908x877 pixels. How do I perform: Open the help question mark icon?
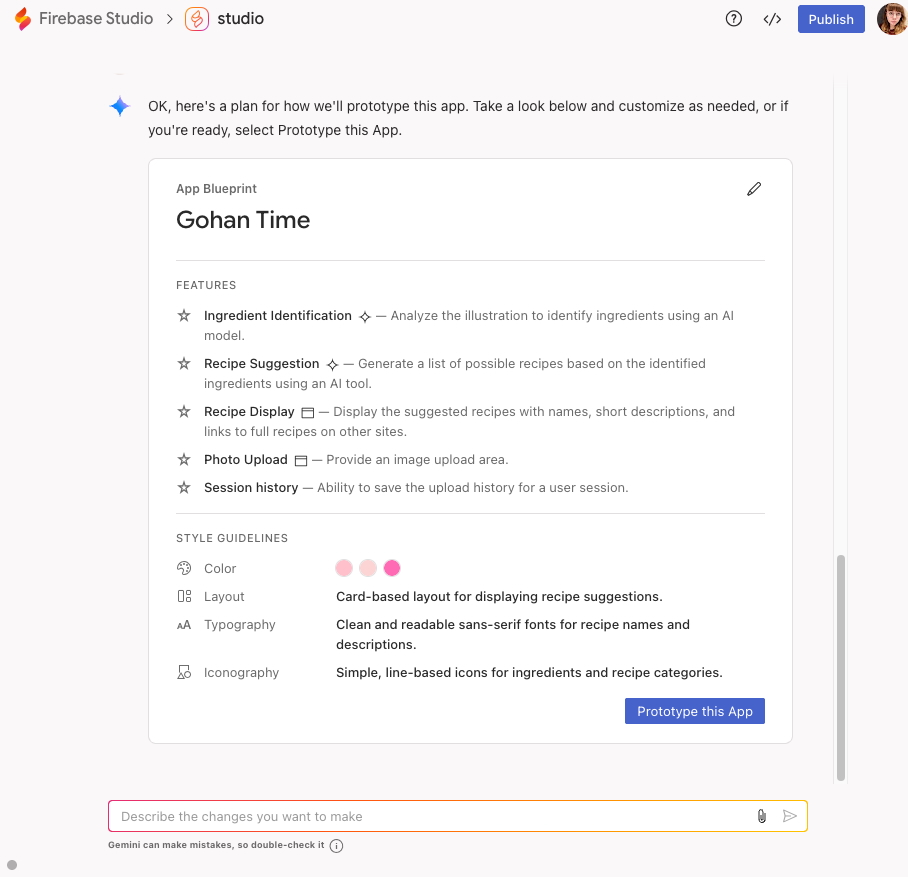point(734,19)
